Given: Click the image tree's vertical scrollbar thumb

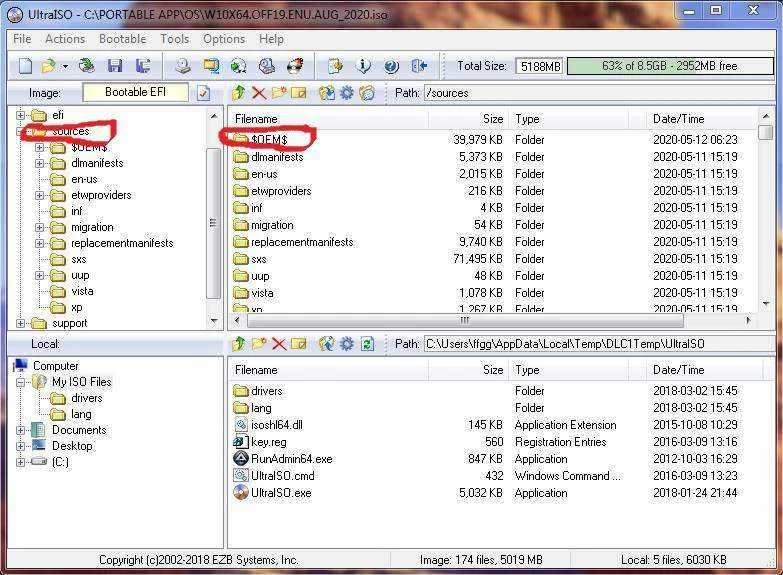Looking at the screenshot, I should [213, 223].
